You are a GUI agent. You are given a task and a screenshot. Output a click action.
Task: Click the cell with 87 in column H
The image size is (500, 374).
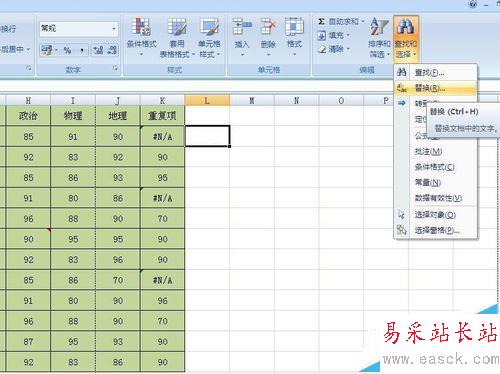[x=28, y=342]
